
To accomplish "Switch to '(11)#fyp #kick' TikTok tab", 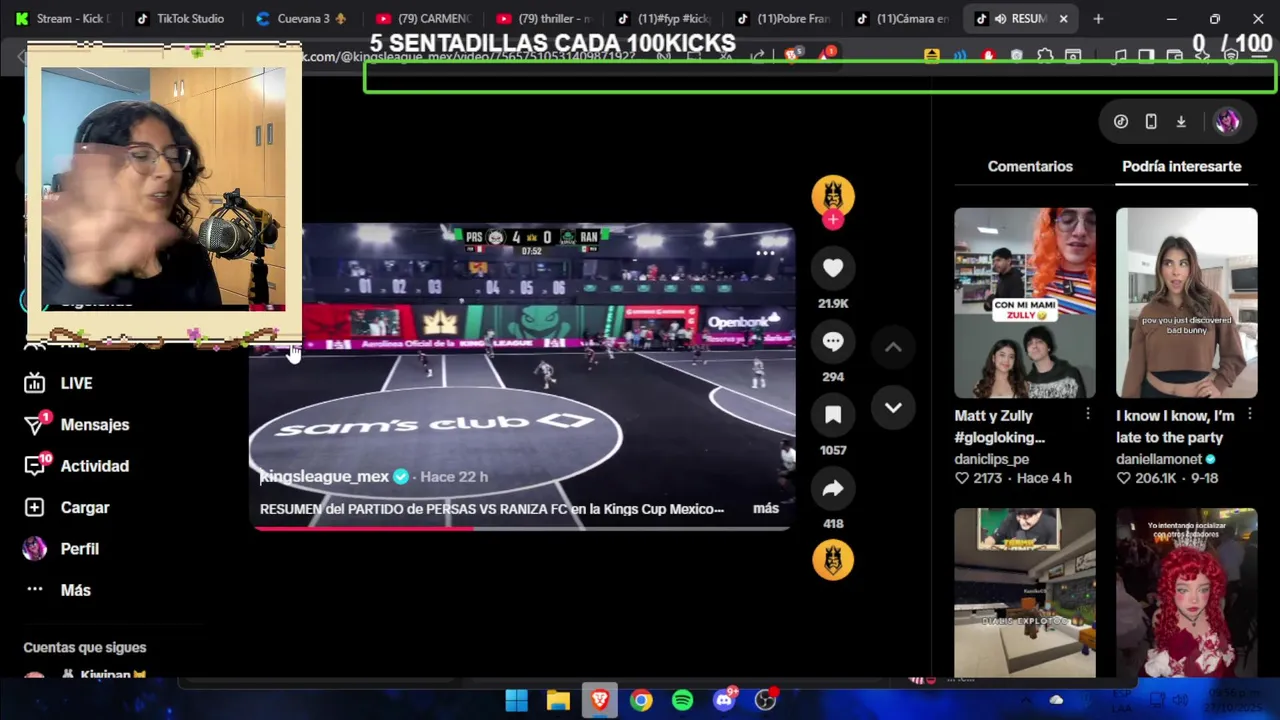I will coord(662,18).
